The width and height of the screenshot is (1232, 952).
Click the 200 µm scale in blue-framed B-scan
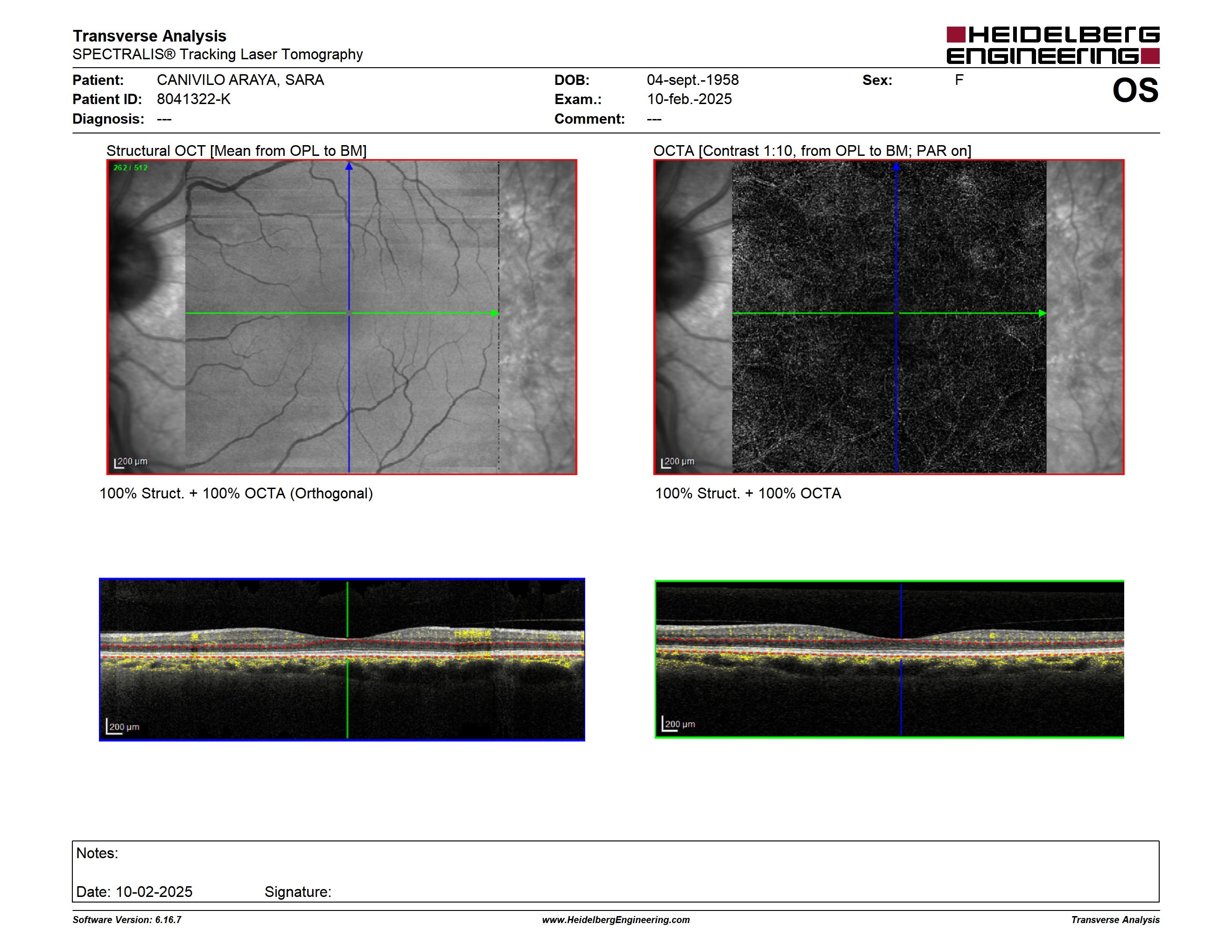pyautogui.click(x=123, y=727)
